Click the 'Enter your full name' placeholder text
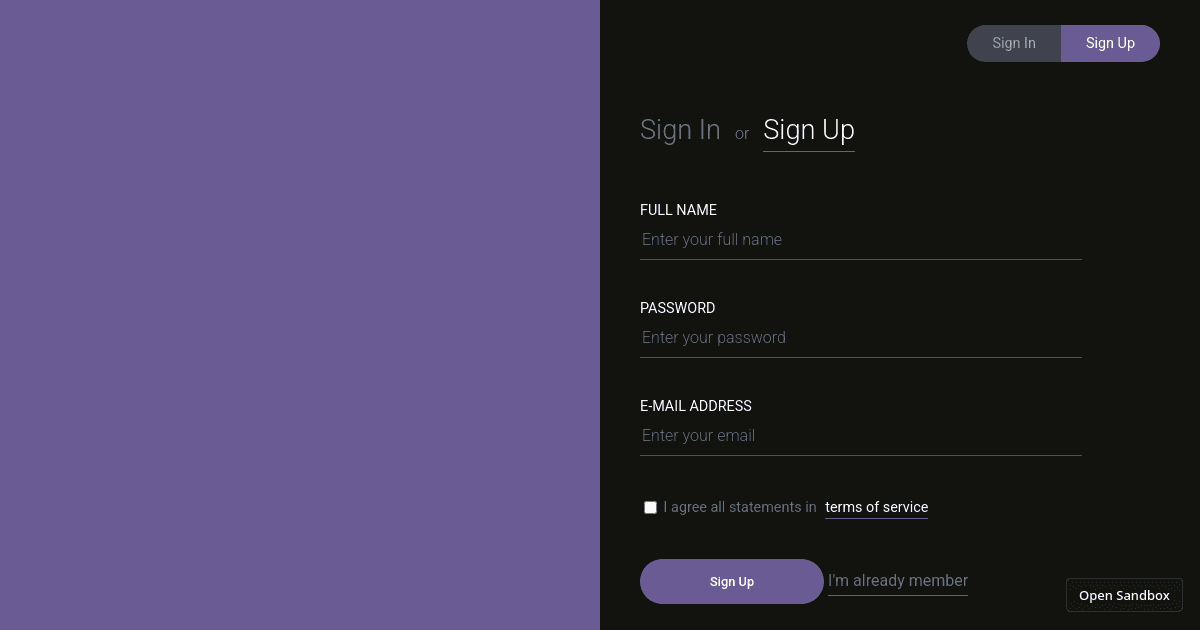 coord(711,239)
